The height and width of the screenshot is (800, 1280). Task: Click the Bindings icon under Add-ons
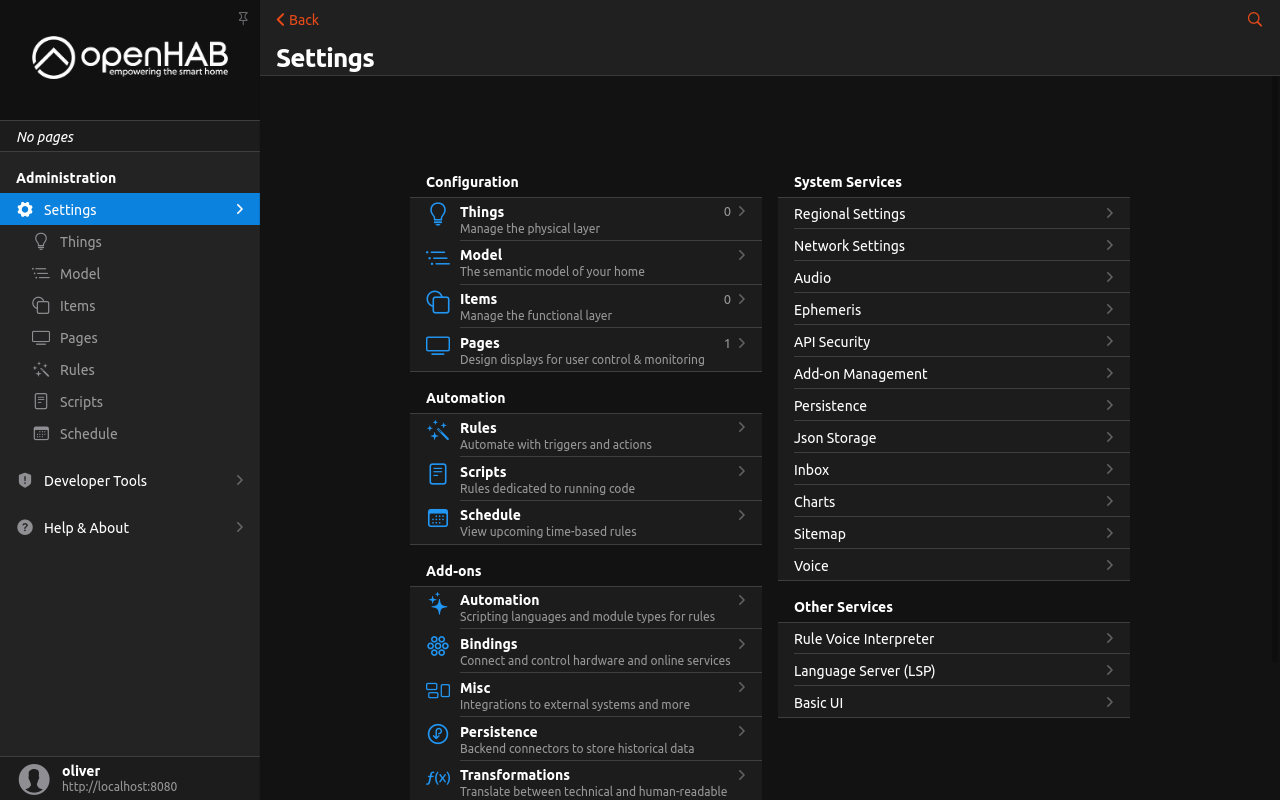coord(438,646)
